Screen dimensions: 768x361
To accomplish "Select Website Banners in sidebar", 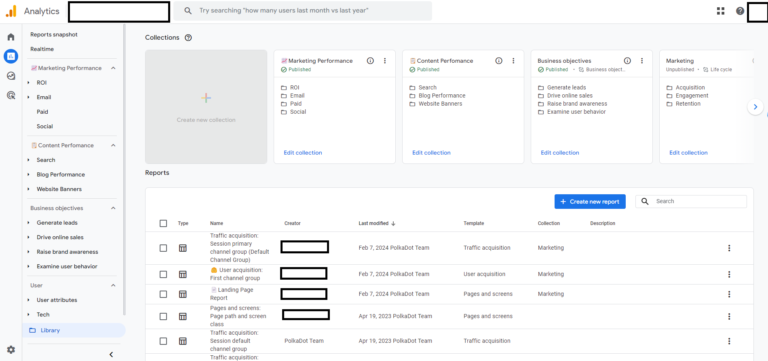I will click(x=59, y=189).
